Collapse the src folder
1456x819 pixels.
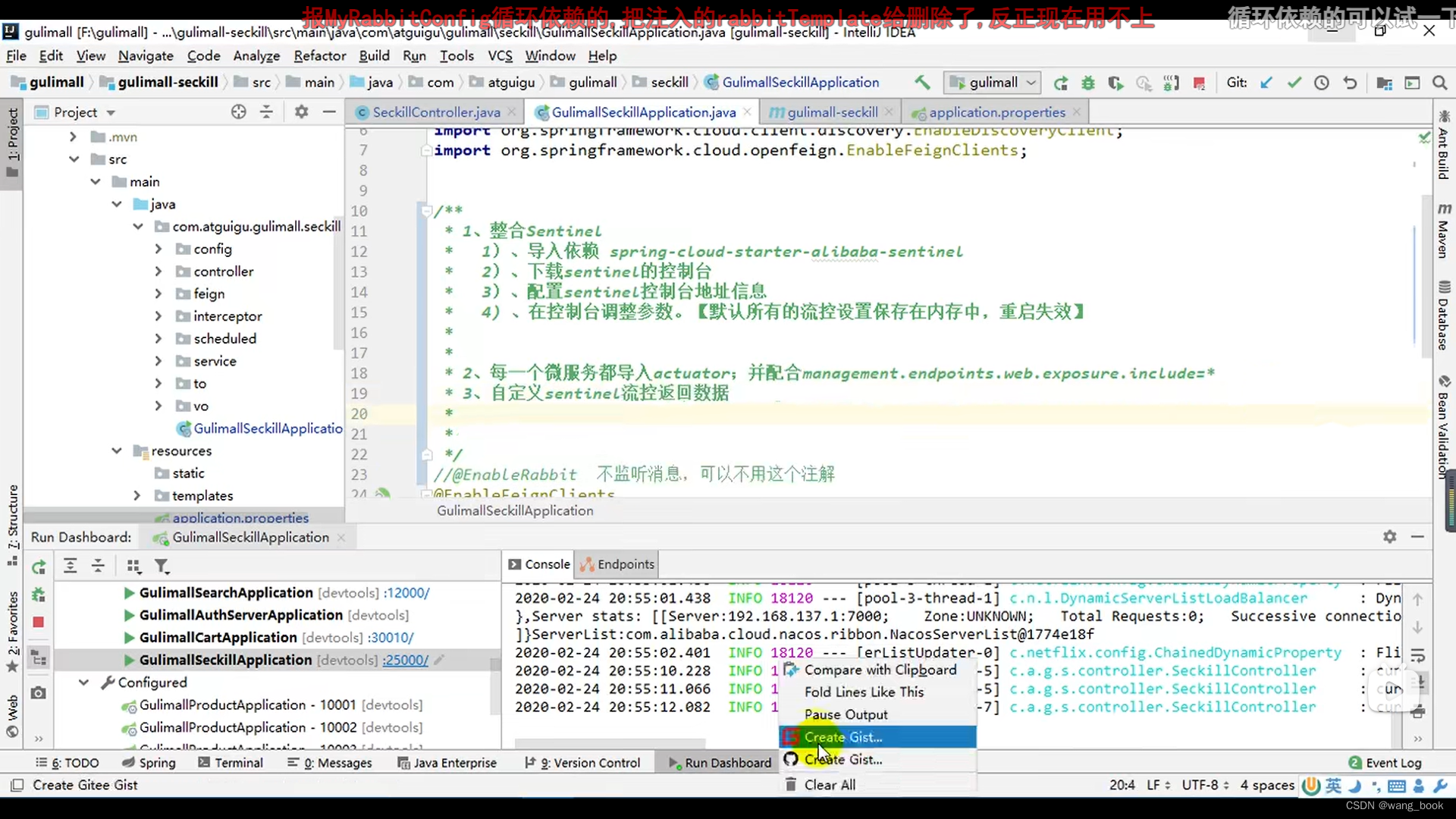74,159
